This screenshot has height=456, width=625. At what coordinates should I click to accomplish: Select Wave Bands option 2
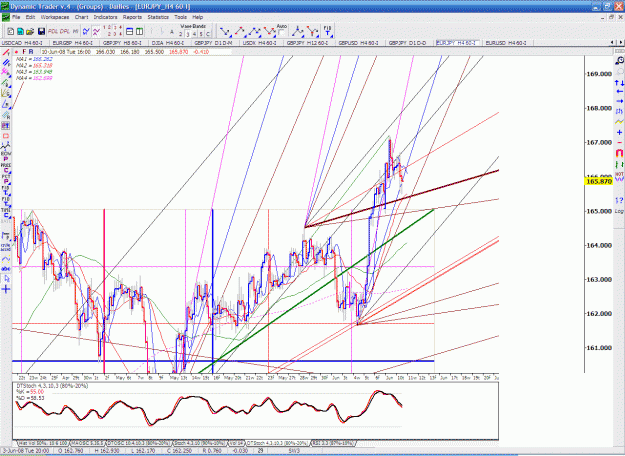[181, 34]
